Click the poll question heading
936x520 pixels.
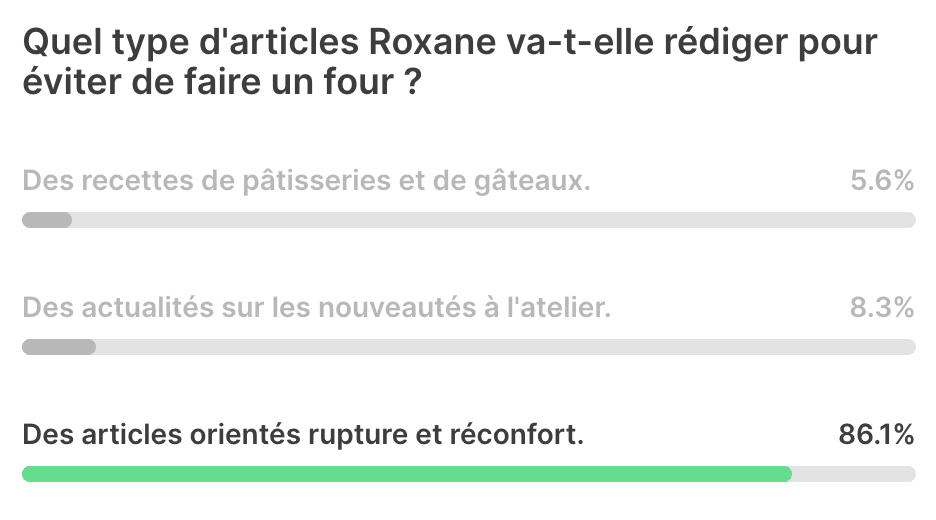pyautogui.click(x=450, y=61)
